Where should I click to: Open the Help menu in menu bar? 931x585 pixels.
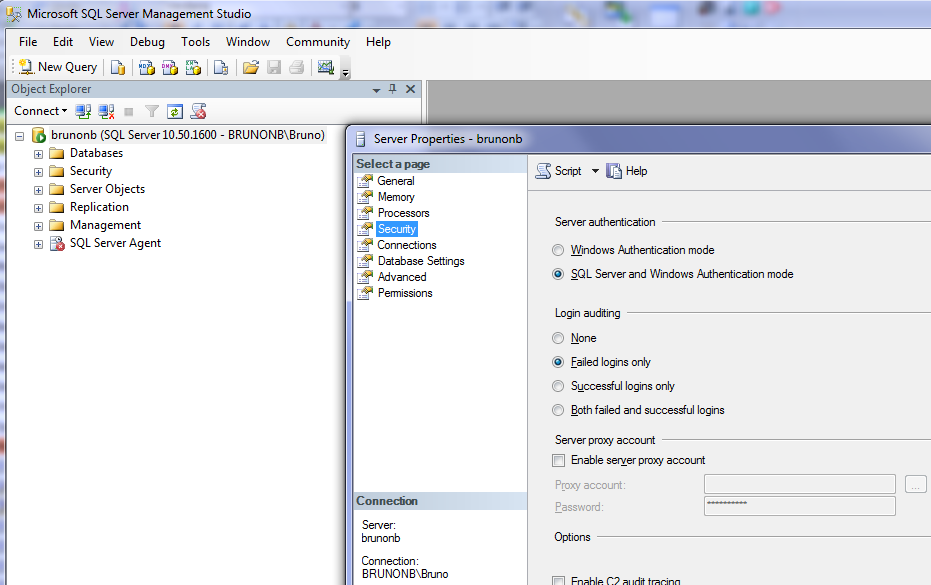[378, 42]
